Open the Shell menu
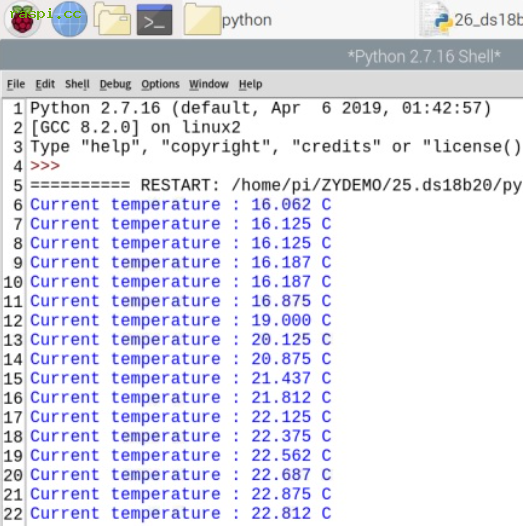The image size is (524, 529). pyautogui.click(x=77, y=84)
